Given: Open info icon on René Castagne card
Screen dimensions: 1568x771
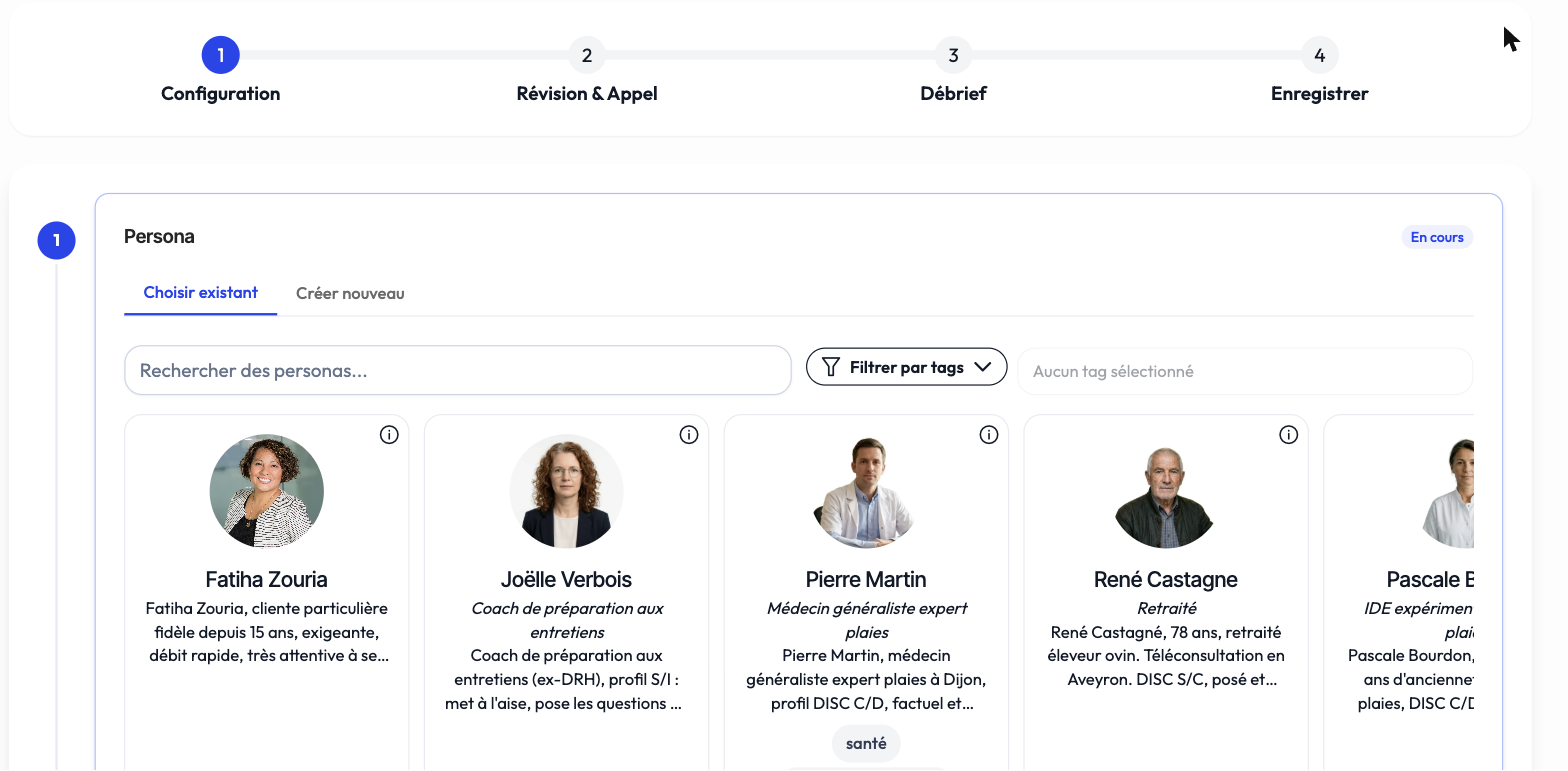Looking at the screenshot, I should click(x=1289, y=435).
